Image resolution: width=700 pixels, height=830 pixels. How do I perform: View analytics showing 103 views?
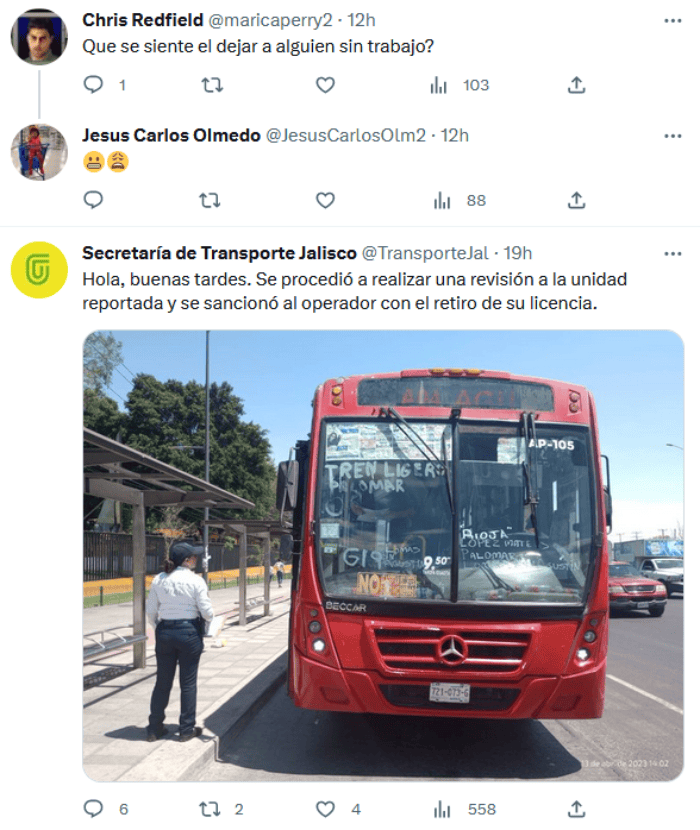point(459,85)
